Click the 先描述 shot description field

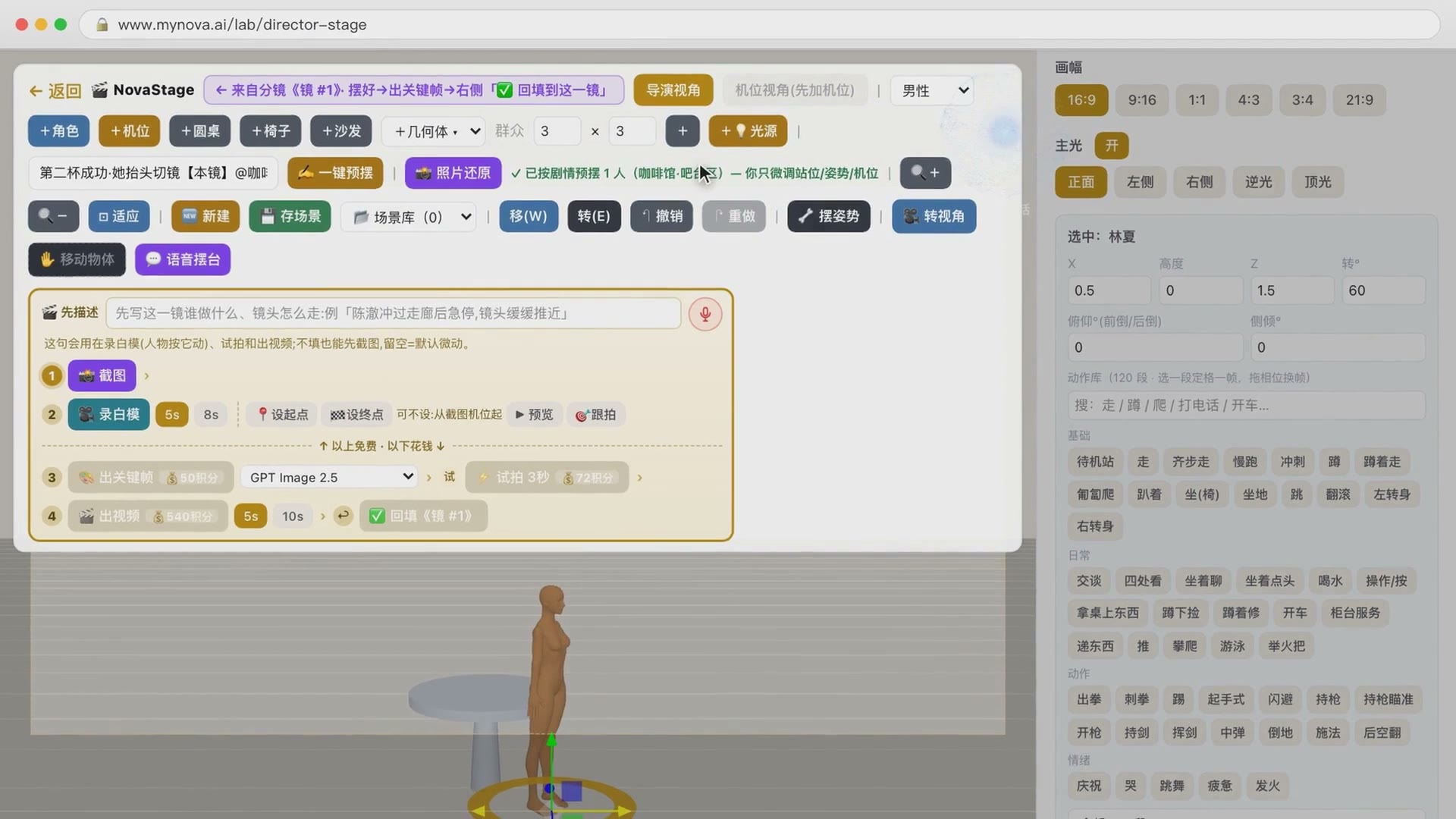[x=393, y=313]
